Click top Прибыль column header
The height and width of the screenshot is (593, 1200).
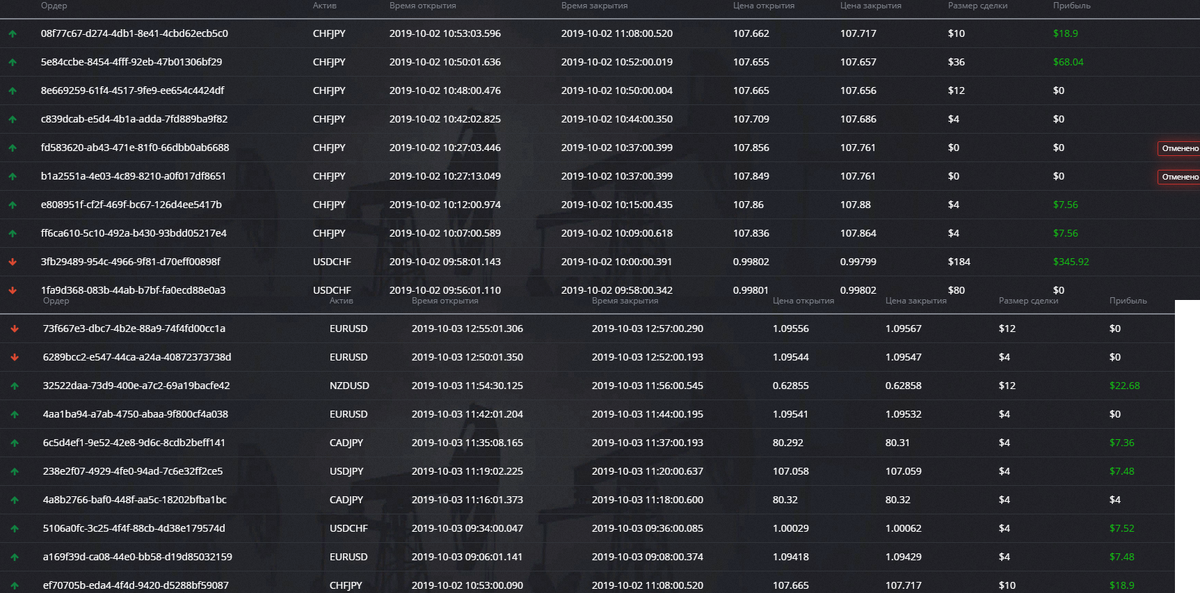1072,6
